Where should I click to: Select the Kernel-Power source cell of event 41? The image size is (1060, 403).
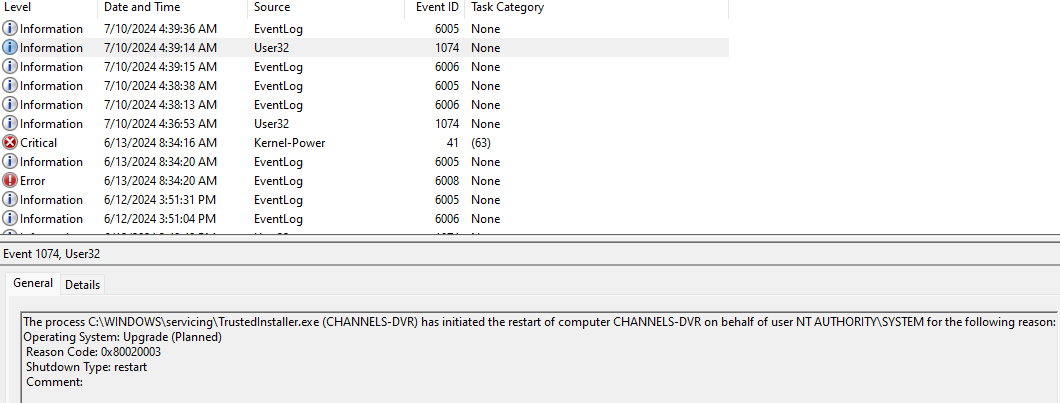(289, 143)
